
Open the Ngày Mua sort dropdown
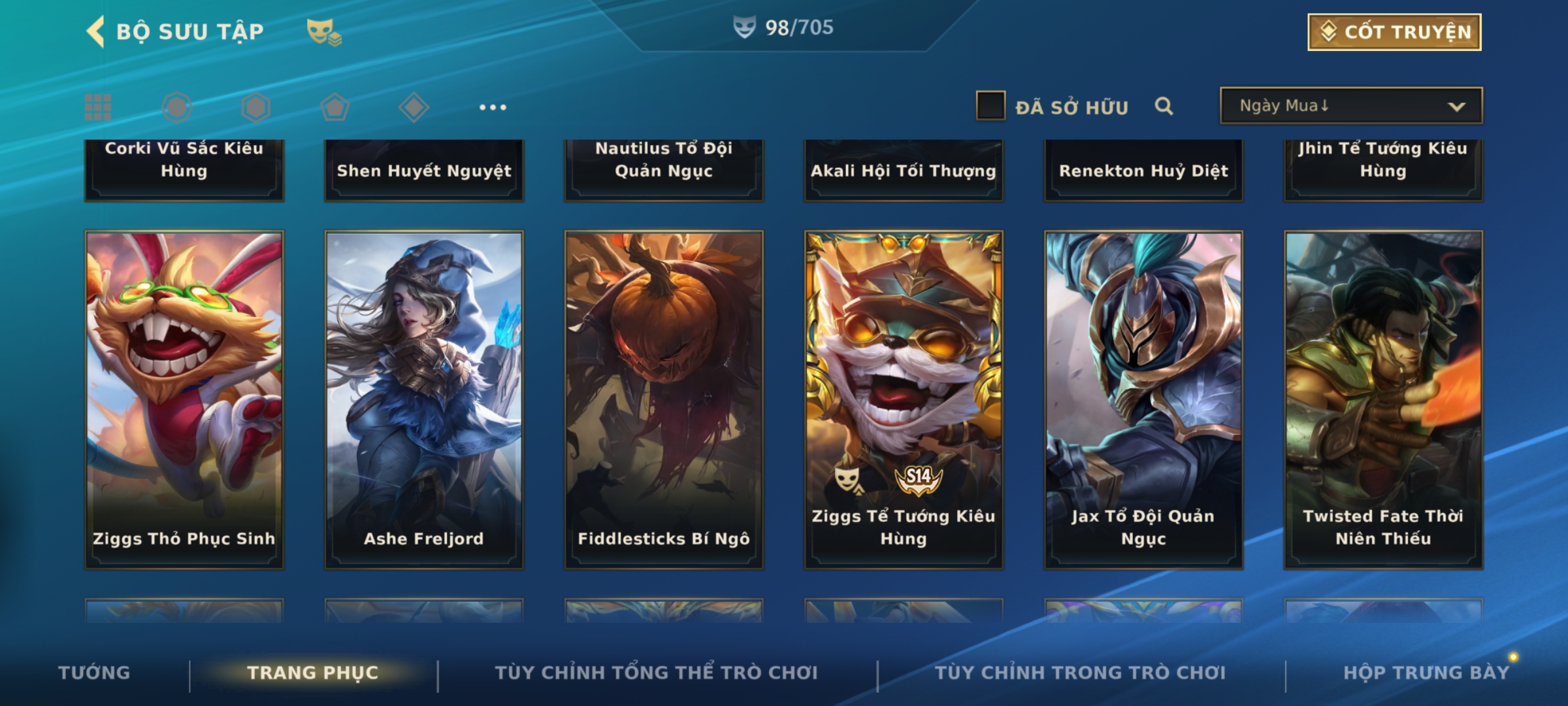[1351, 106]
